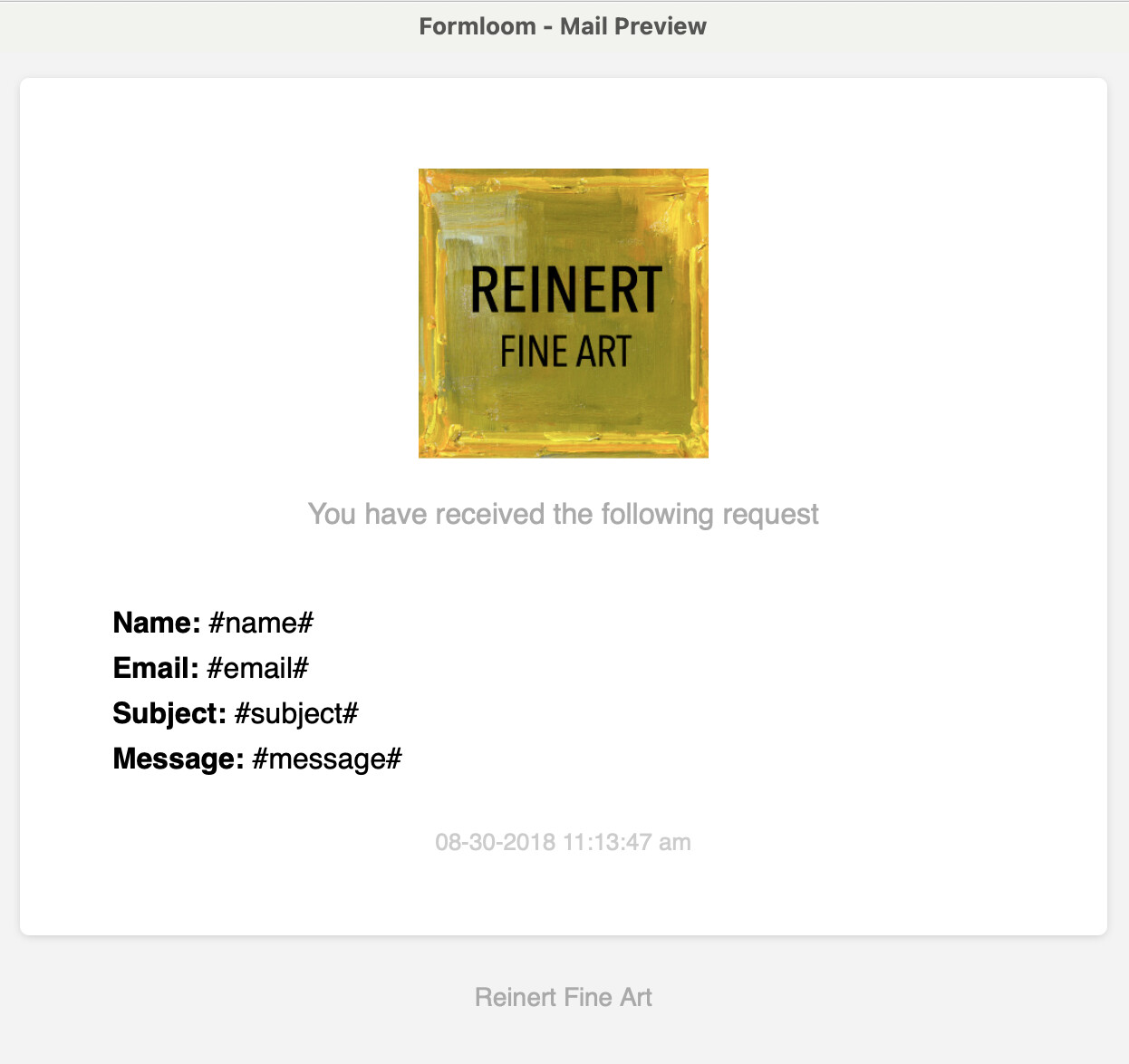Click the 11:13:47 am time text
The height and width of the screenshot is (1064, 1129).
627,842
